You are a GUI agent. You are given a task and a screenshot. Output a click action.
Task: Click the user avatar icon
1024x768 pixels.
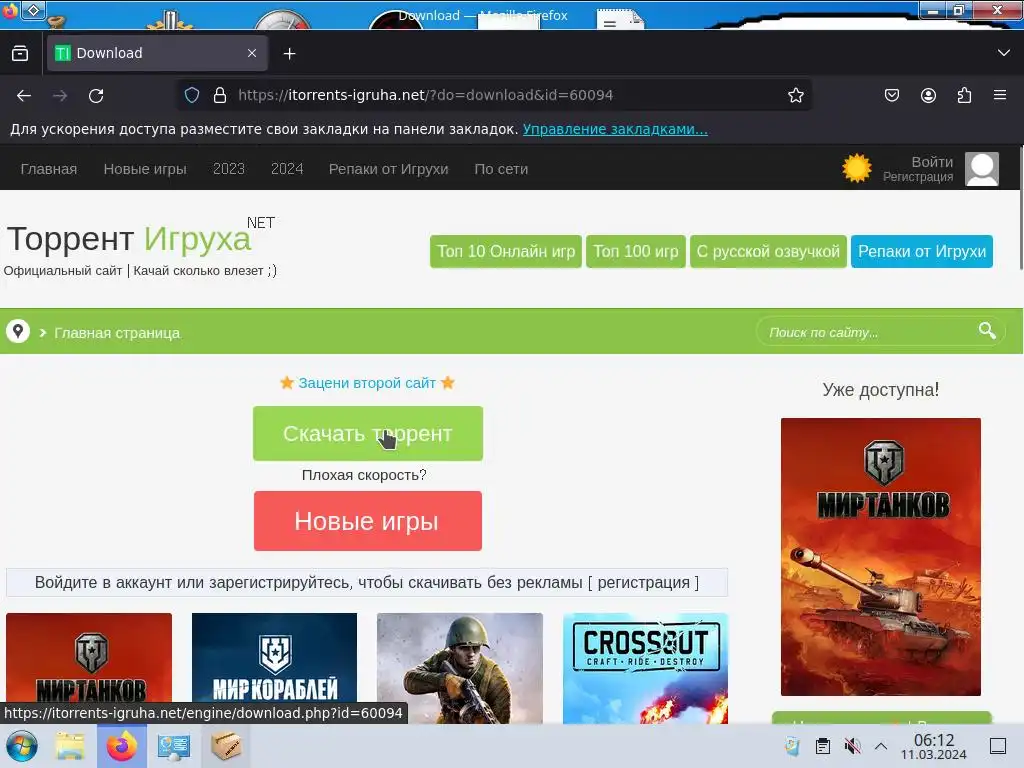[982, 169]
